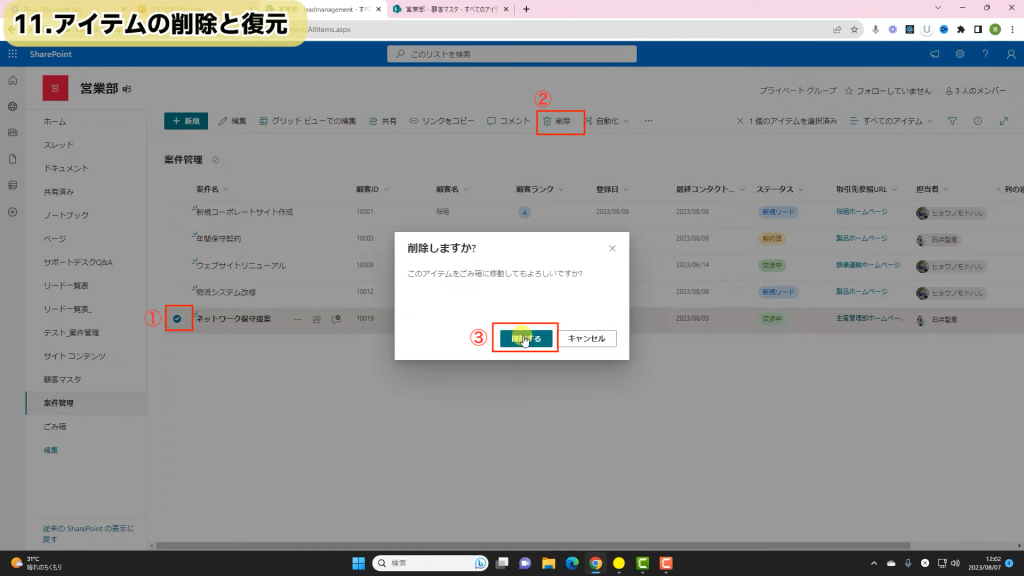The height and width of the screenshot is (576, 1024).
Task: Expand the ステータス column header dropdown
Action: click(x=778, y=188)
